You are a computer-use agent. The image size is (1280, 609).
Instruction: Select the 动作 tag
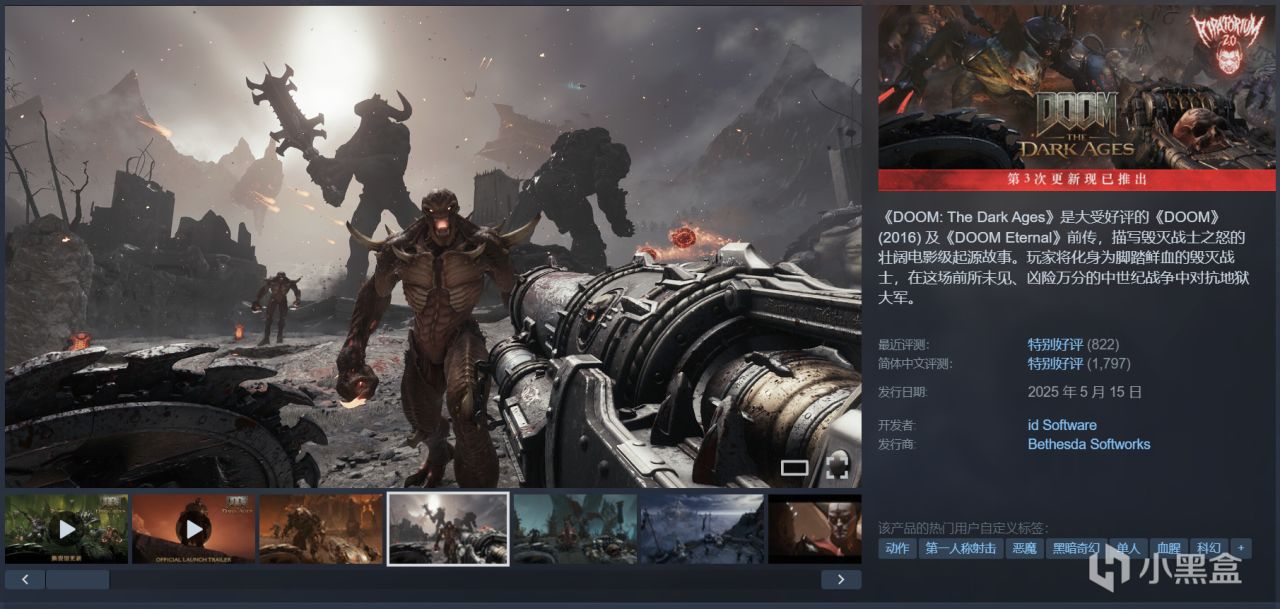point(897,548)
